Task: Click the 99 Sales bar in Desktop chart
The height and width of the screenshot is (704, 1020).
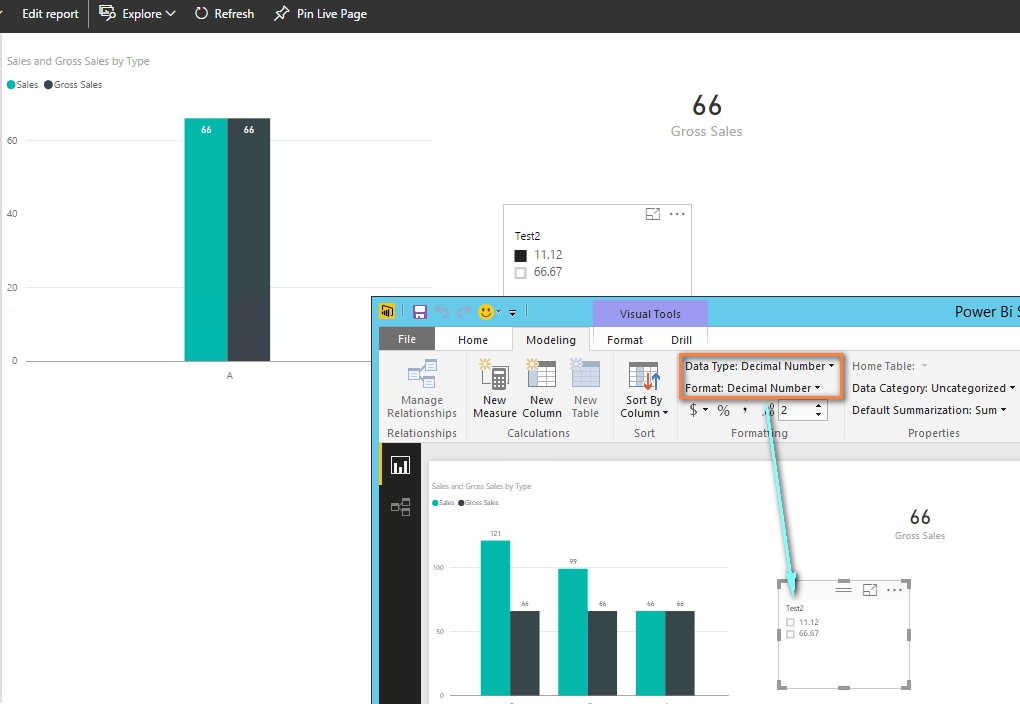Action: click(572, 632)
